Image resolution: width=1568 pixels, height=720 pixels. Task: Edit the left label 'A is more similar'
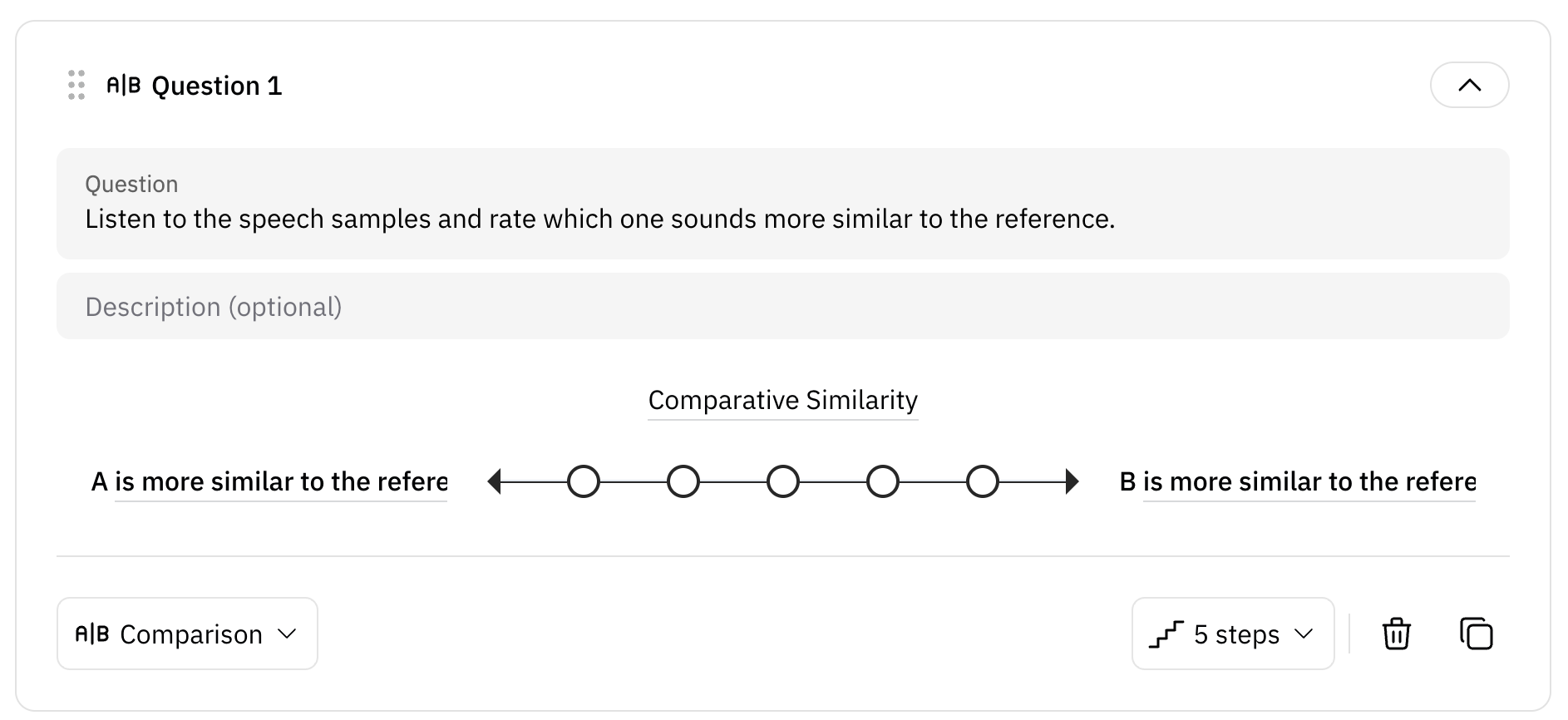point(269,482)
